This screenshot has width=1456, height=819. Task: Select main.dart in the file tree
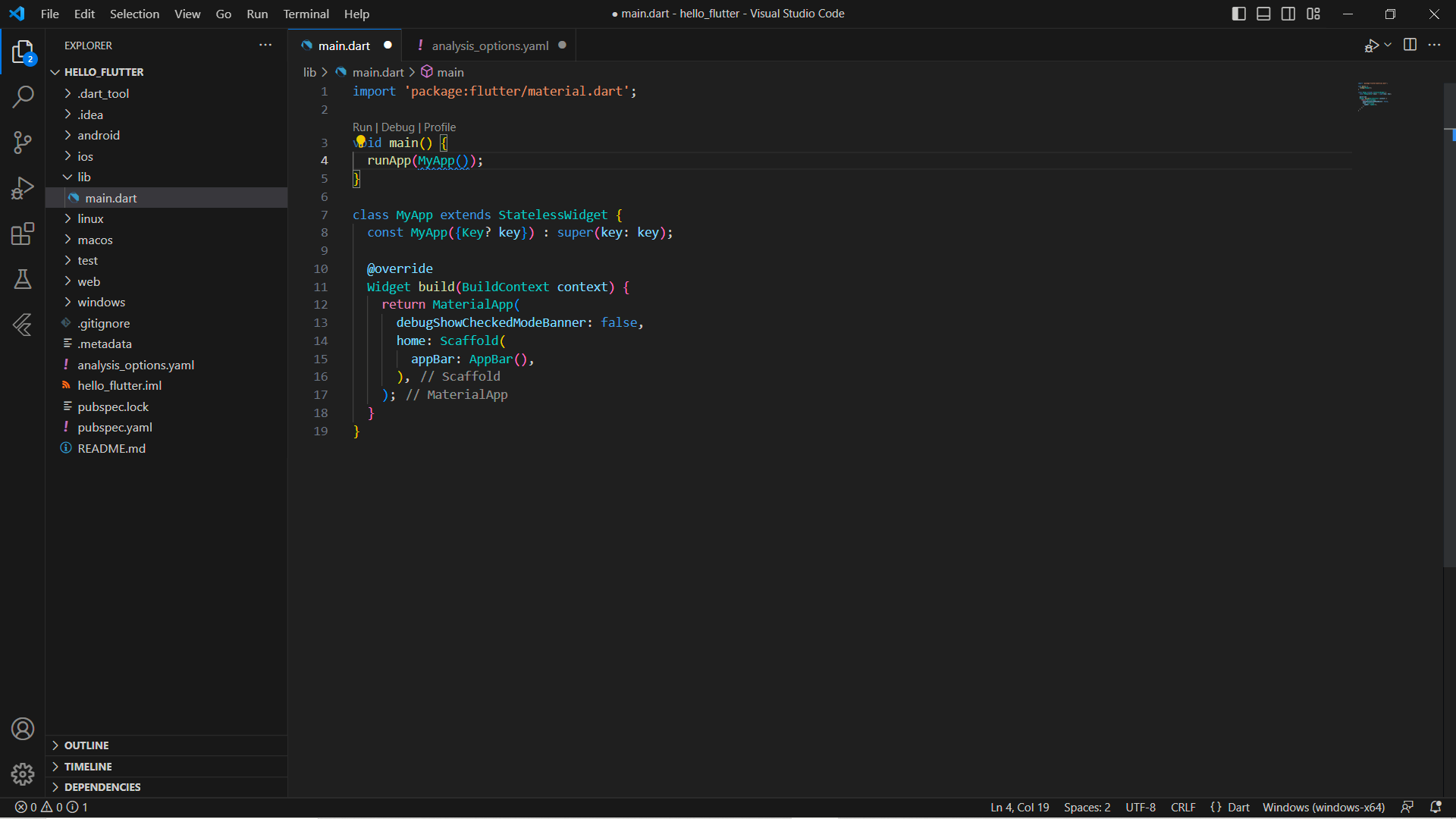[x=167, y=198]
